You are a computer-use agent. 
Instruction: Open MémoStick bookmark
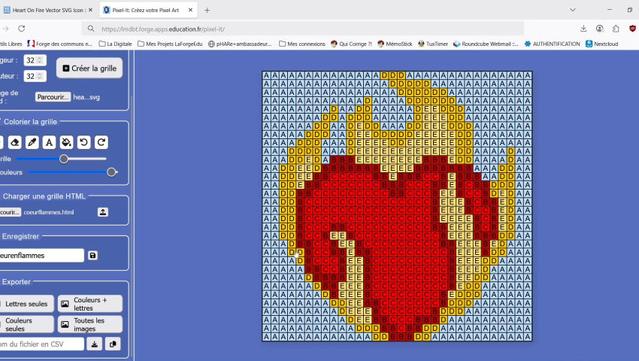coord(395,44)
